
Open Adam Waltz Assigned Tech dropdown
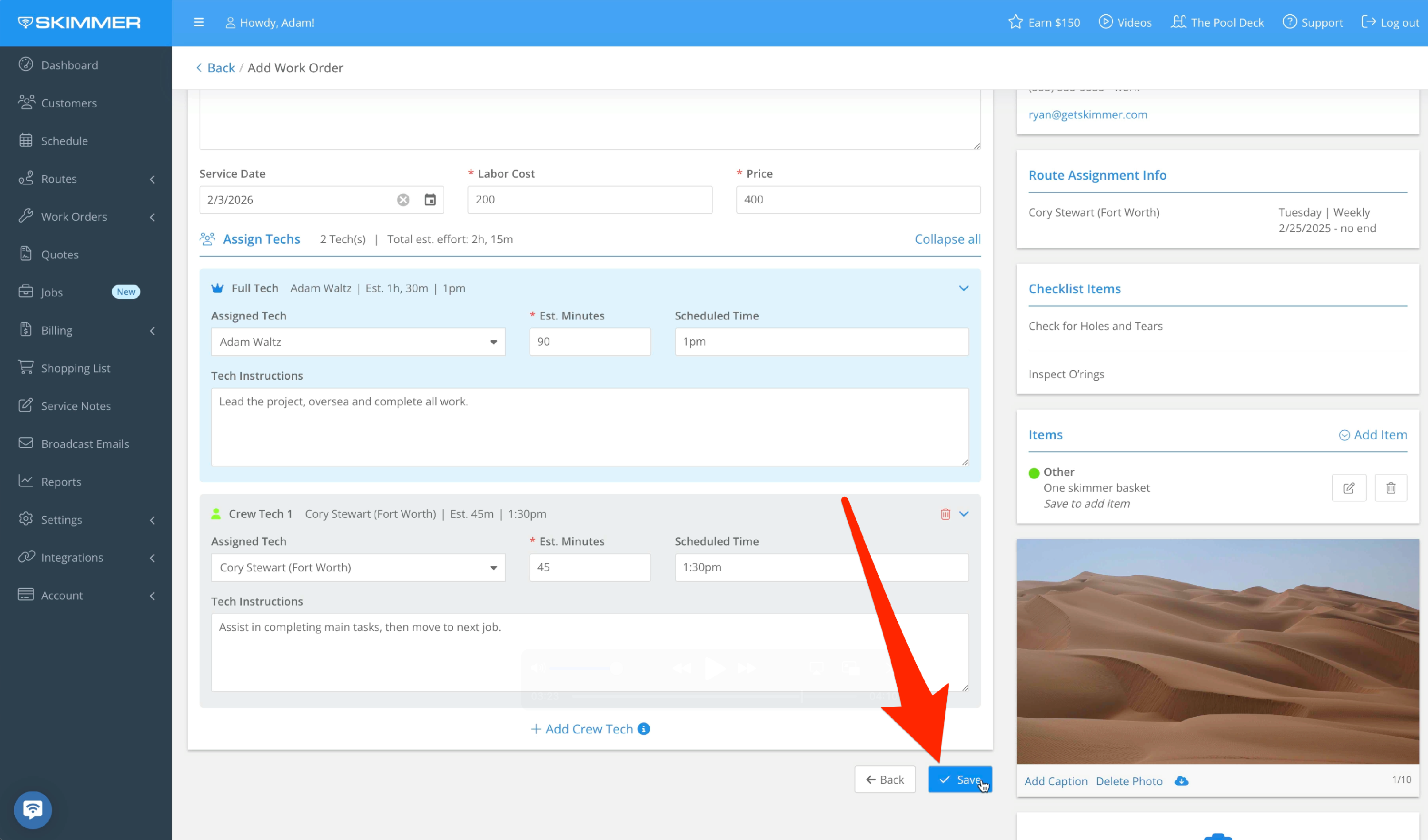[x=358, y=342]
